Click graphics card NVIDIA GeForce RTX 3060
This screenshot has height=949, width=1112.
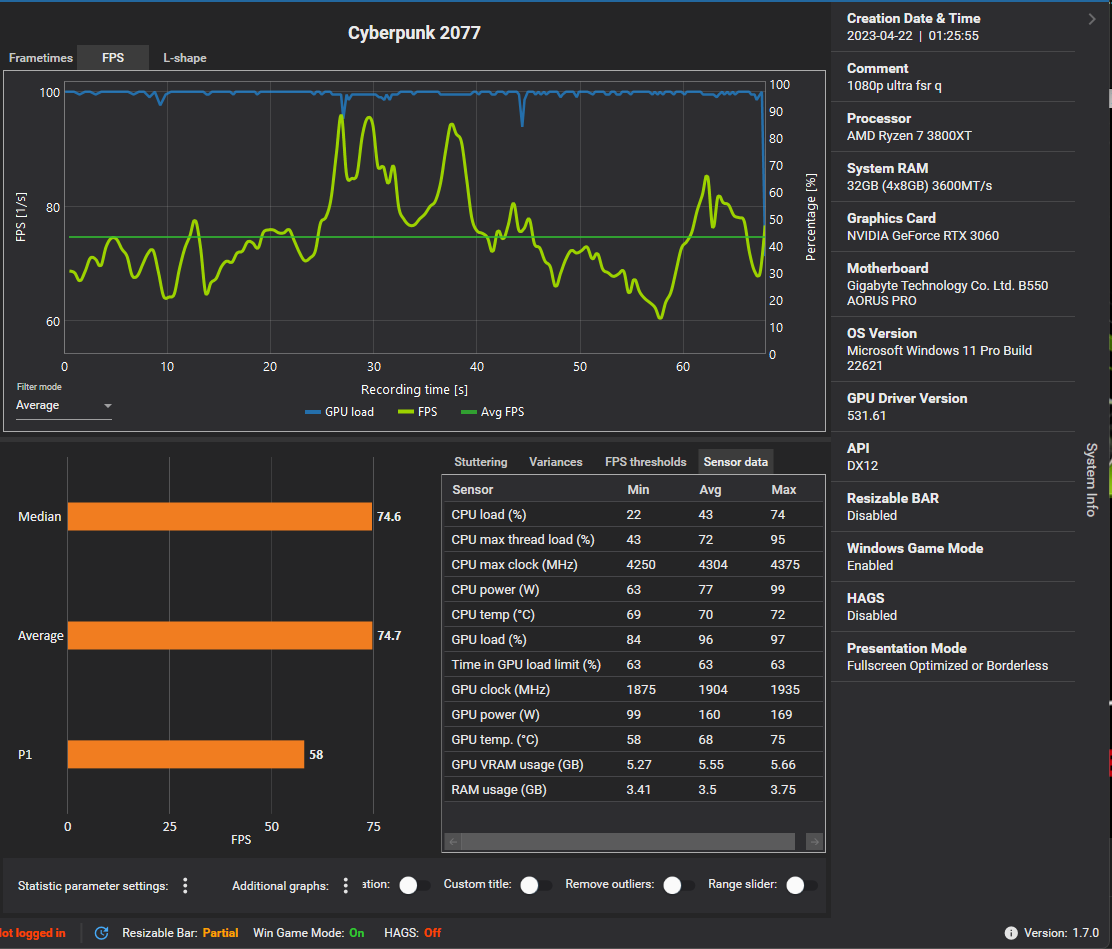(923, 235)
